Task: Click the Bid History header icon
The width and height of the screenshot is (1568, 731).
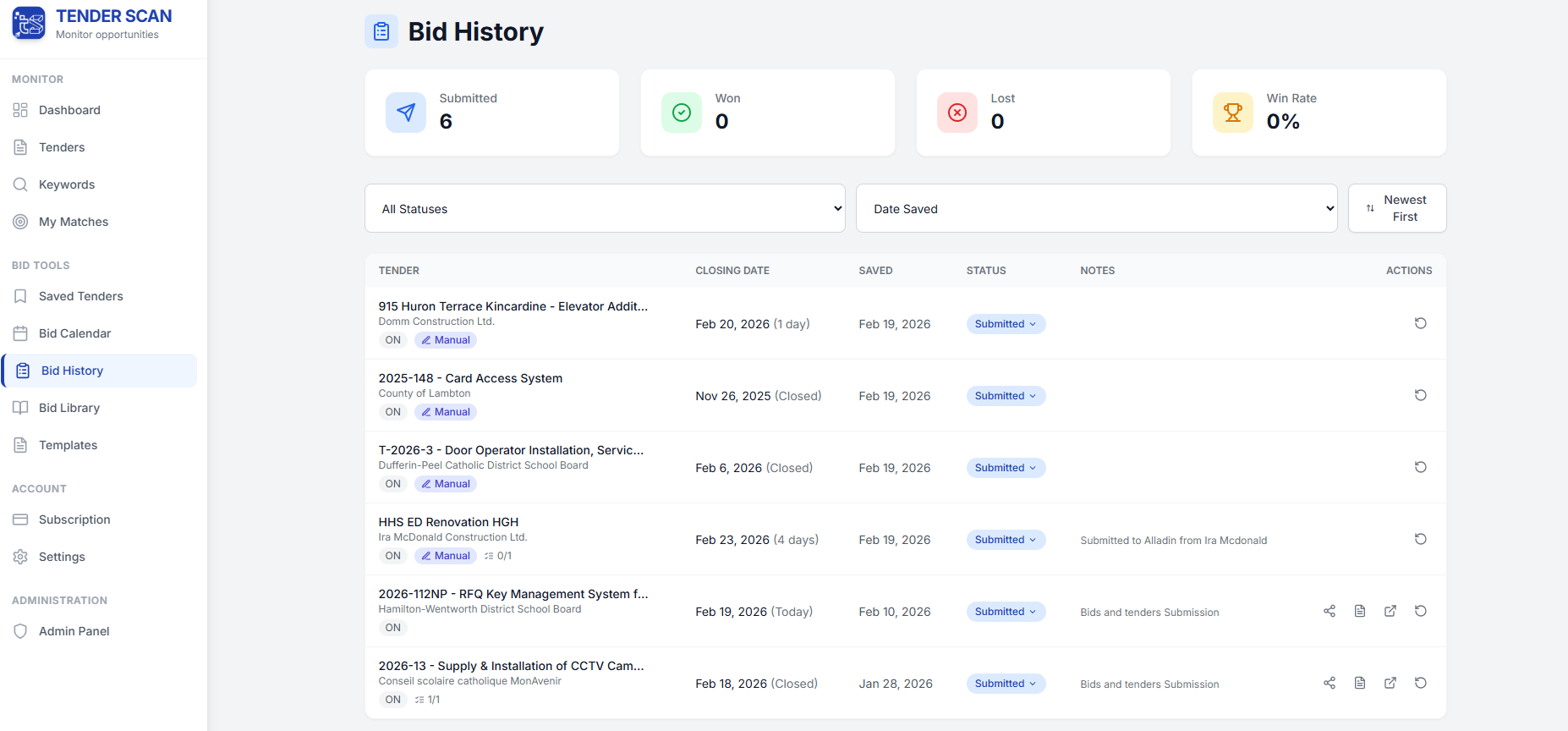Action: point(381,31)
